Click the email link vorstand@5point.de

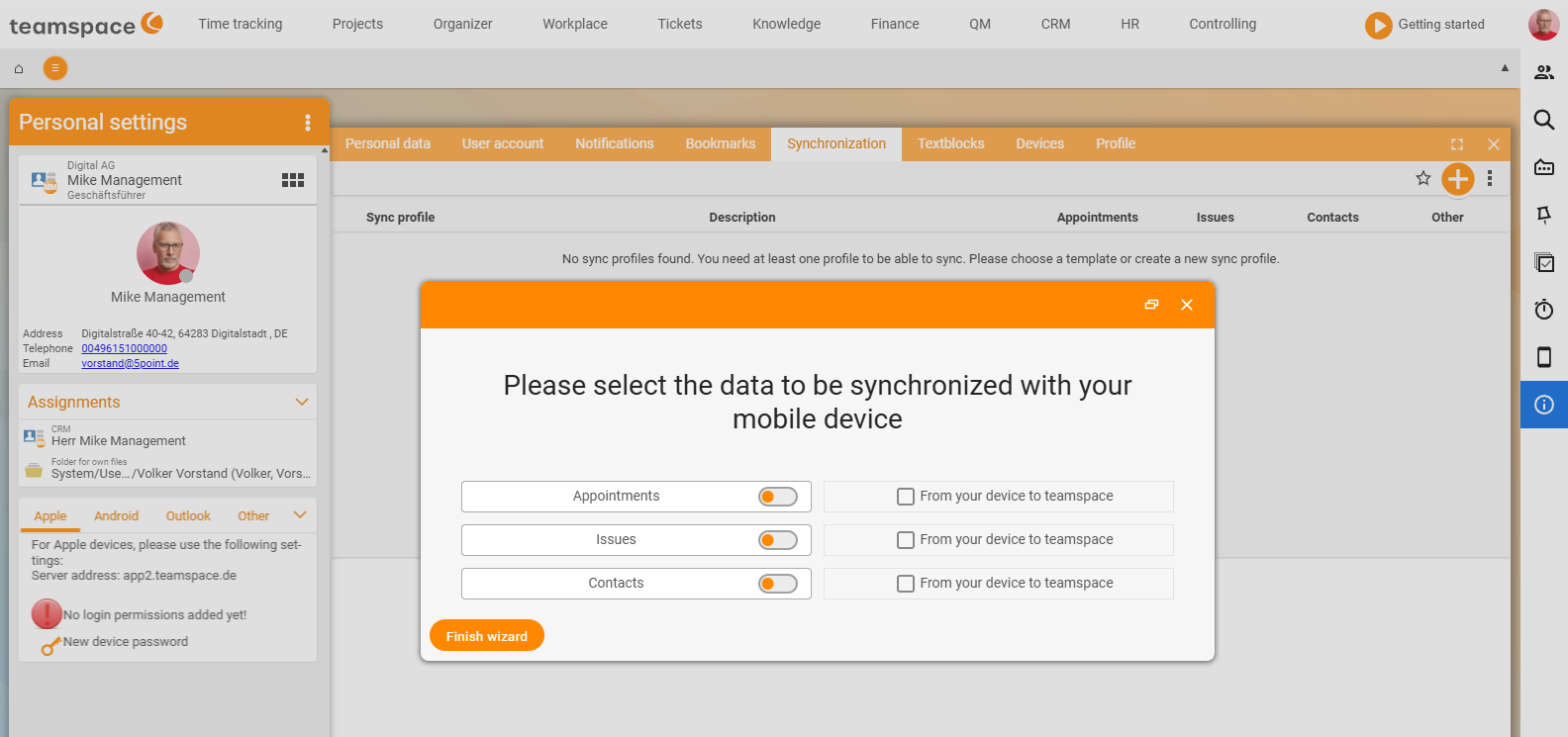coord(131,363)
